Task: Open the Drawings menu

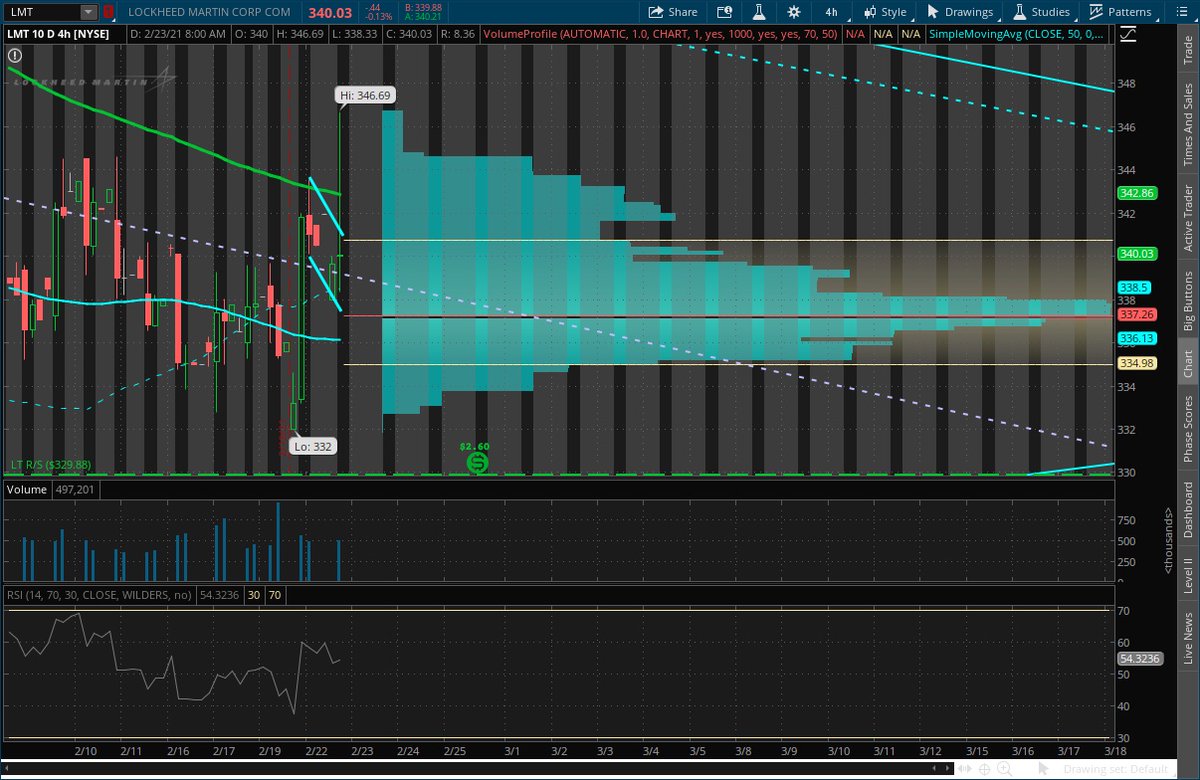Action: (960, 12)
